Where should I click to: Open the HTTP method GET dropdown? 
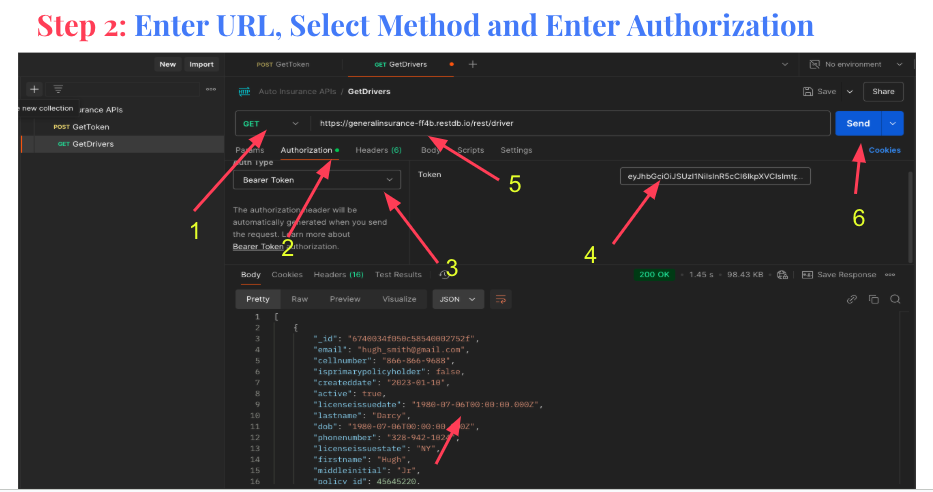coord(270,124)
